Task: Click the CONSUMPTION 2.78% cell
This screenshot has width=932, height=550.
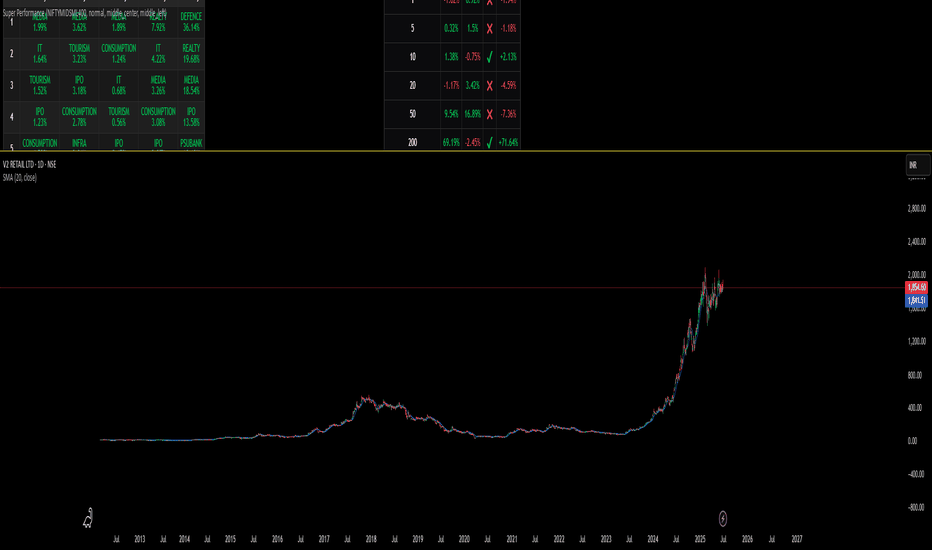Action: coord(79,117)
